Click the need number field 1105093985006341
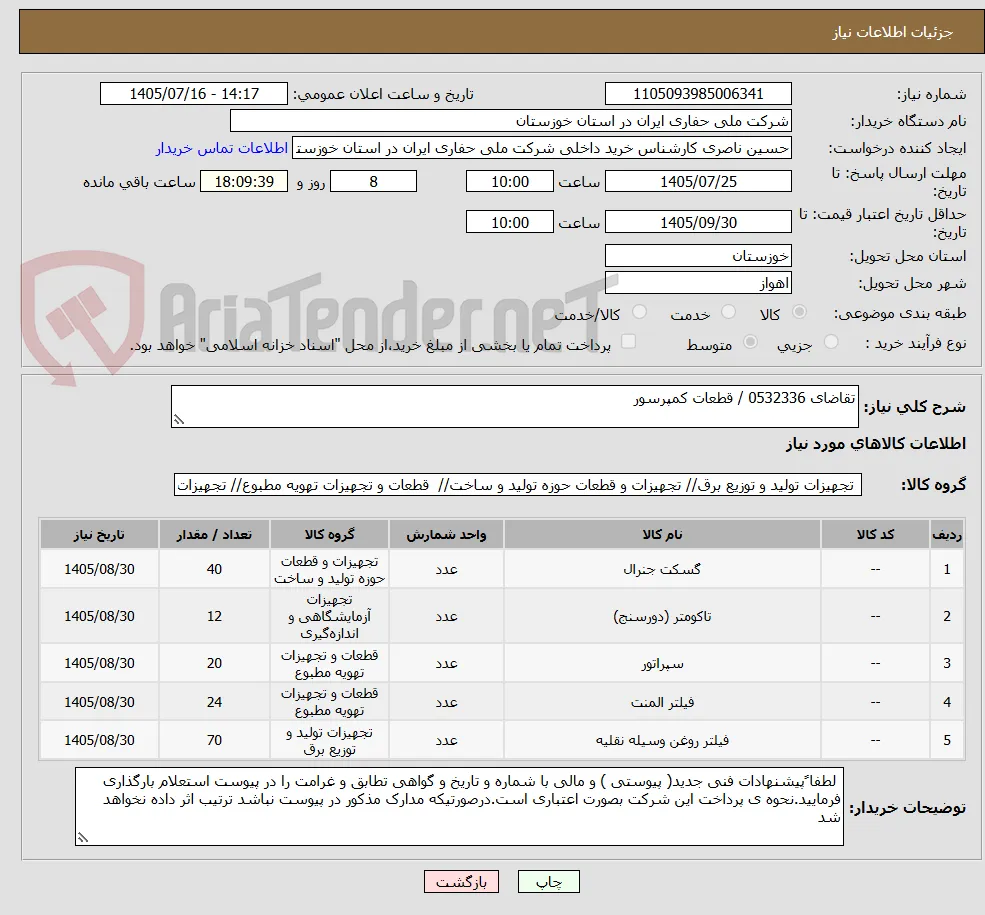 tap(698, 94)
